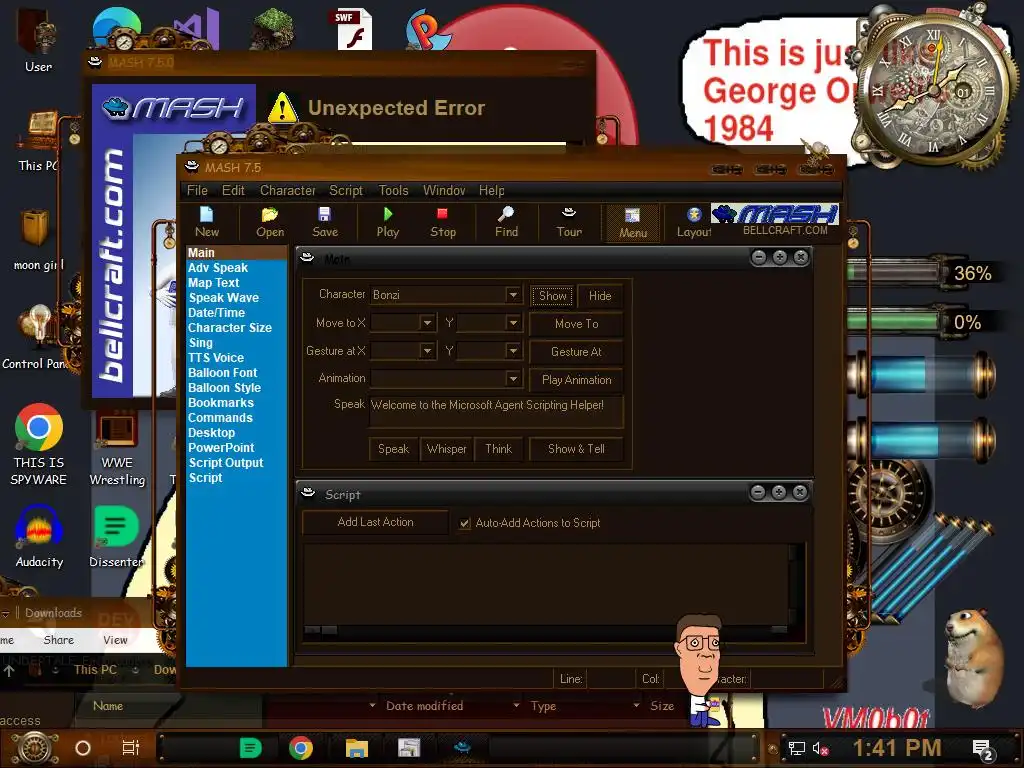Stop script playback with the red Stop icon

click(443, 222)
